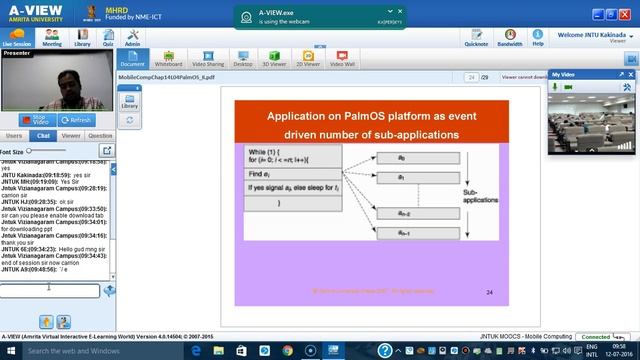This screenshot has width=640, height=360.
Task: Open File Explorer from taskbar
Action: pyautogui.click(x=219, y=351)
